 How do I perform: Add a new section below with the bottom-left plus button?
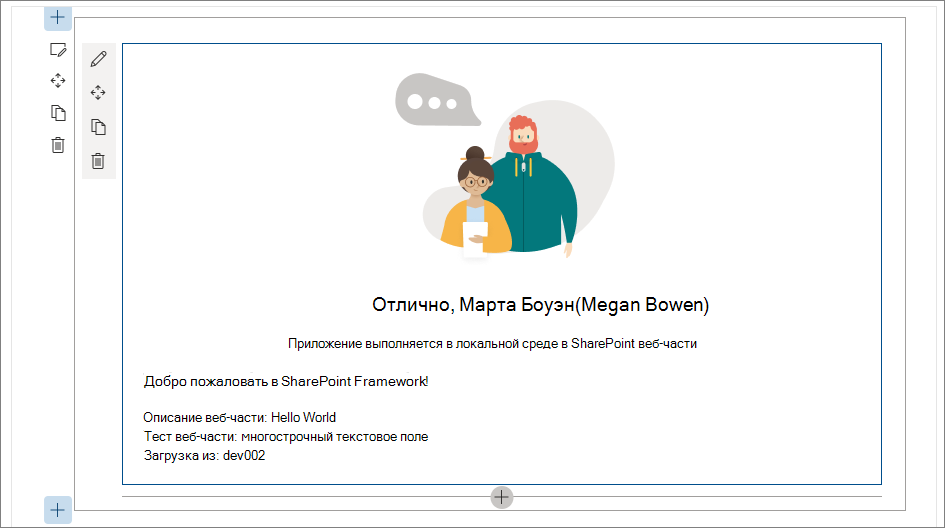click(57, 510)
